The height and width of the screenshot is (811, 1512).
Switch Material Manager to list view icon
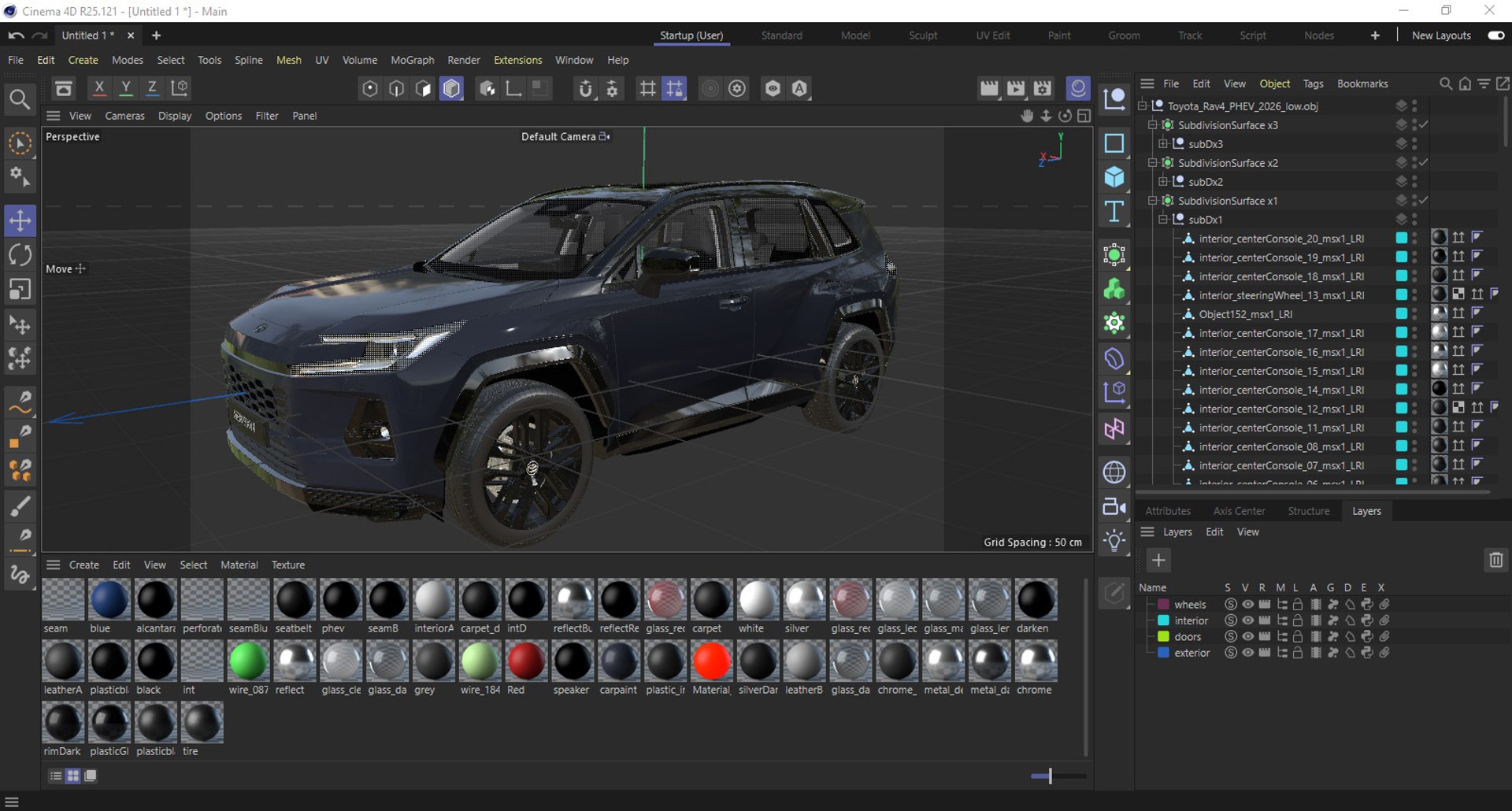coord(55,776)
